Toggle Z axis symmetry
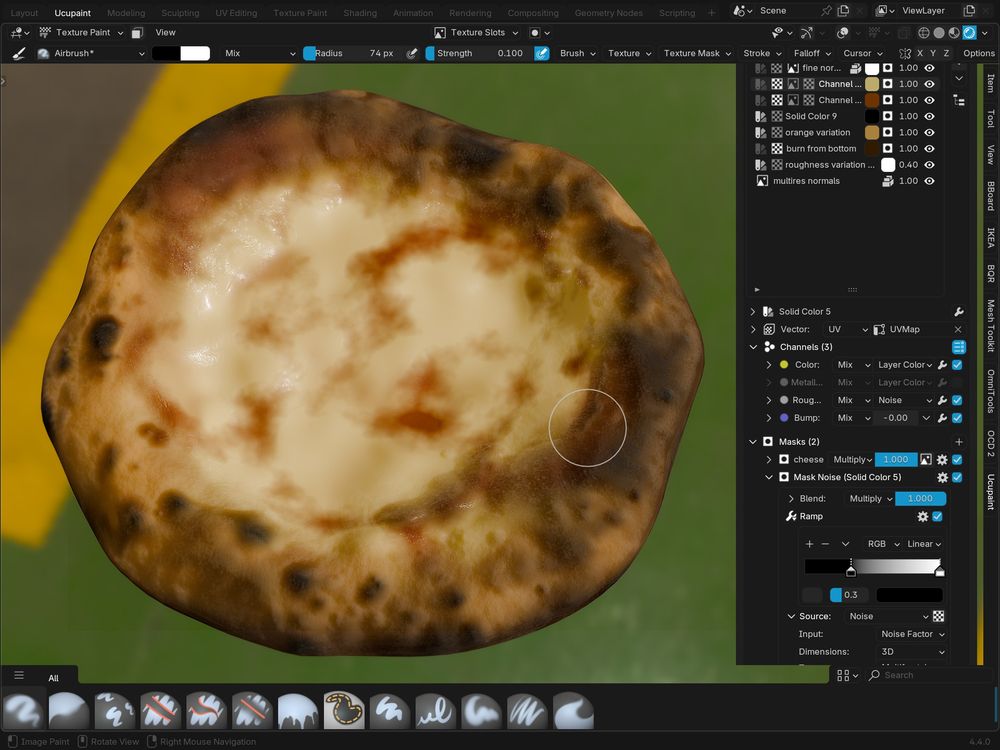 [946, 54]
